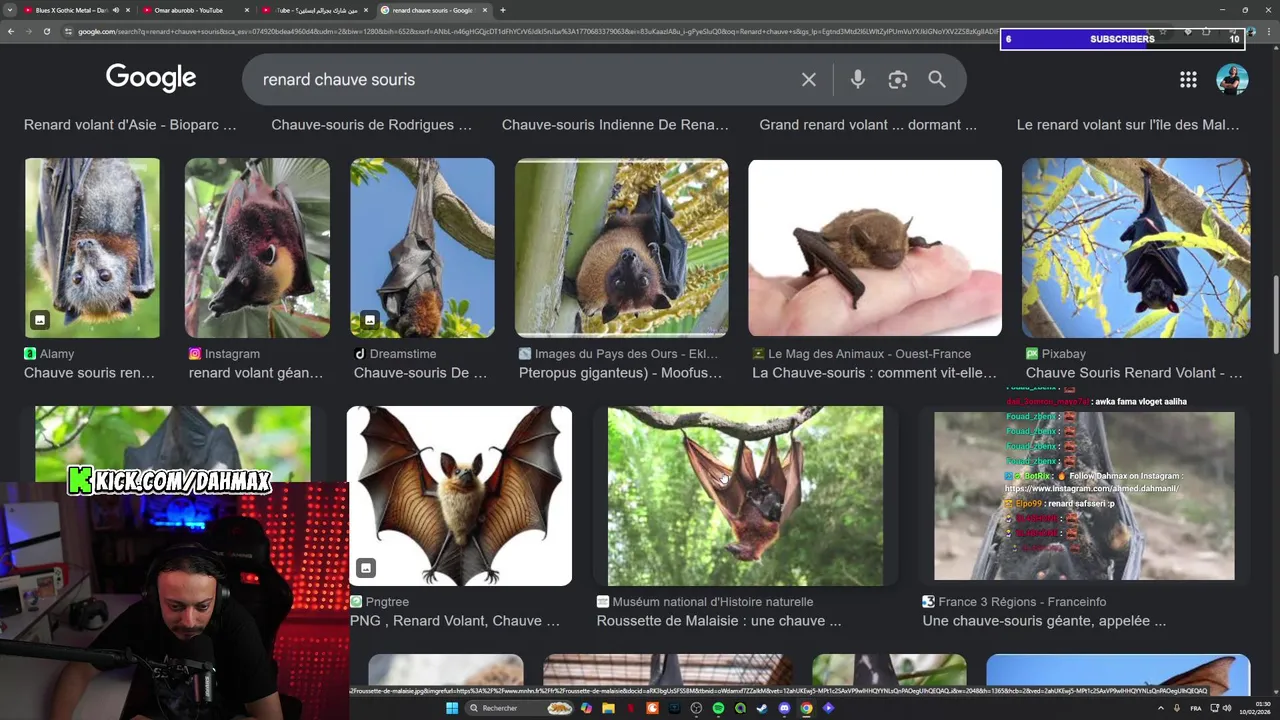This screenshot has width=1280, height=720.
Task: Click 'Pteropus giganteus) - Moofus...' caption
Action: pyautogui.click(x=620, y=373)
